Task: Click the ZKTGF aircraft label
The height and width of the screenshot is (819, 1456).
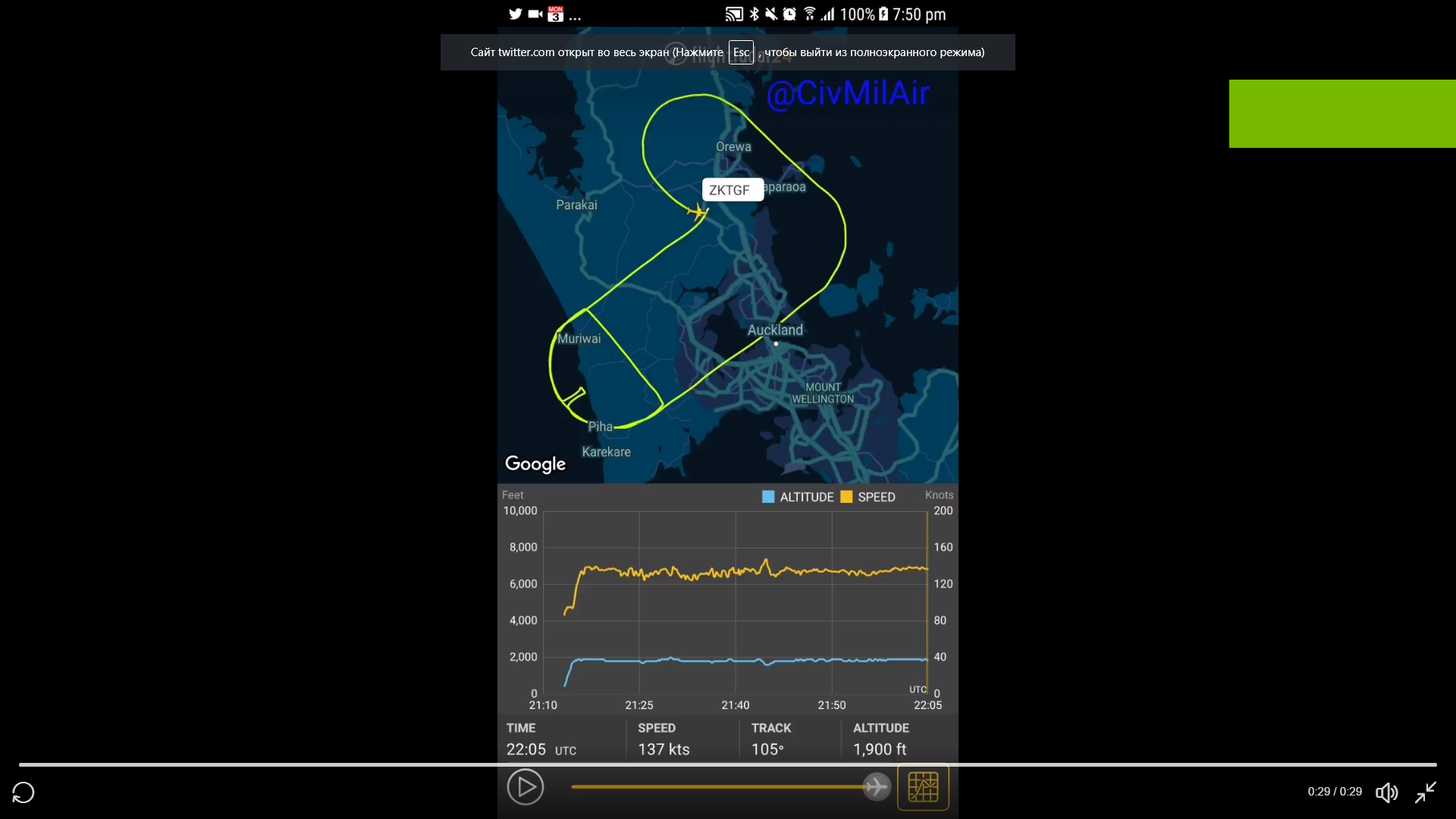Action: [x=732, y=190]
